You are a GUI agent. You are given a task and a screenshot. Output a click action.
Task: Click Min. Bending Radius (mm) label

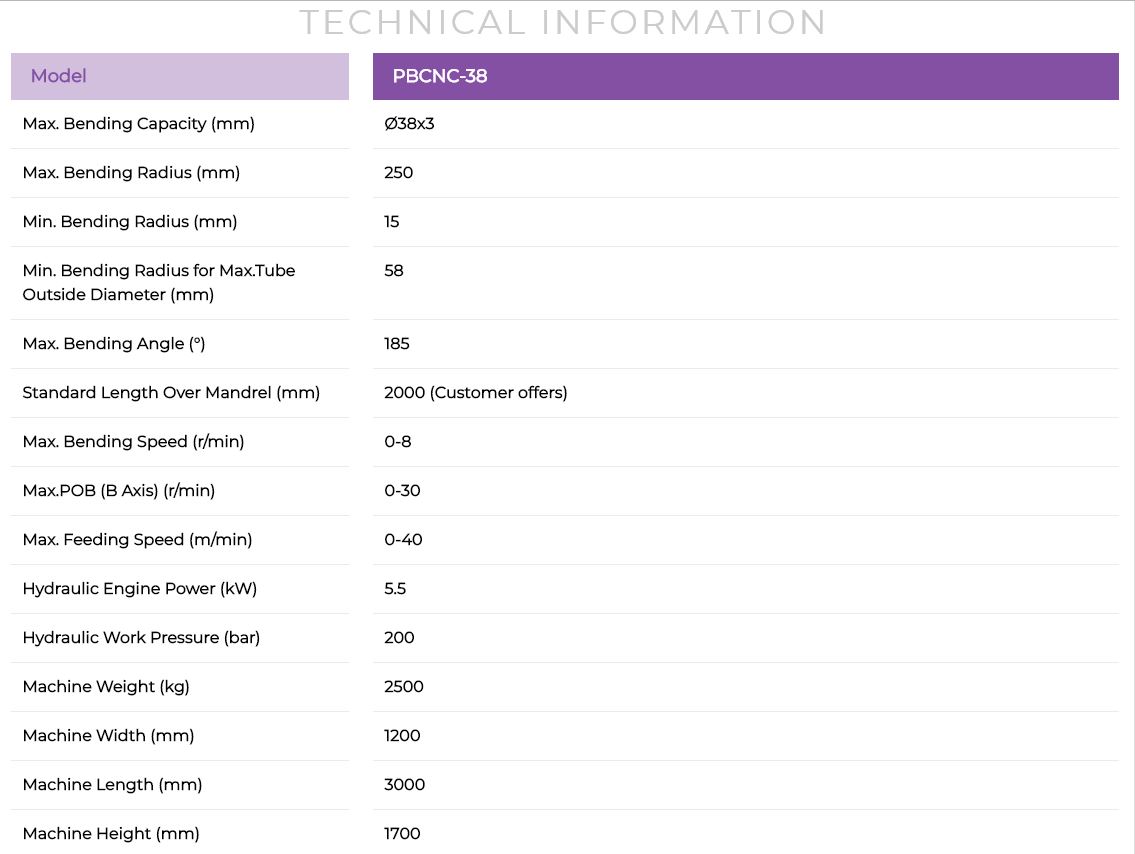[130, 221]
